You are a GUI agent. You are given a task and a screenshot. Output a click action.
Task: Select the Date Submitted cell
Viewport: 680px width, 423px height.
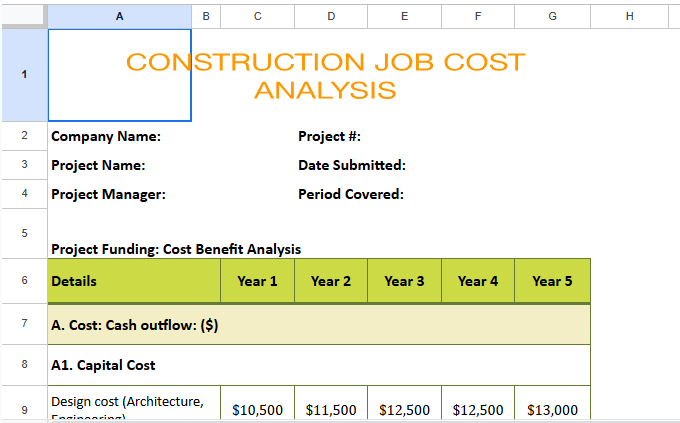click(351, 165)
